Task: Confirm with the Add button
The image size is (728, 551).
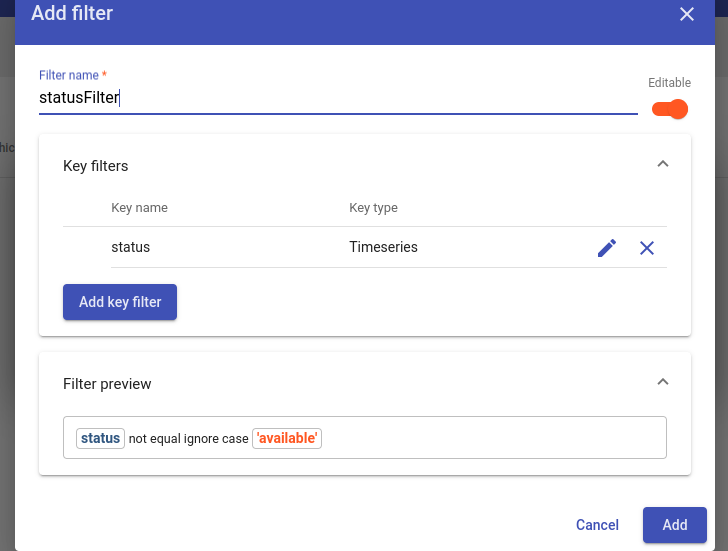Action: (675, 525)
